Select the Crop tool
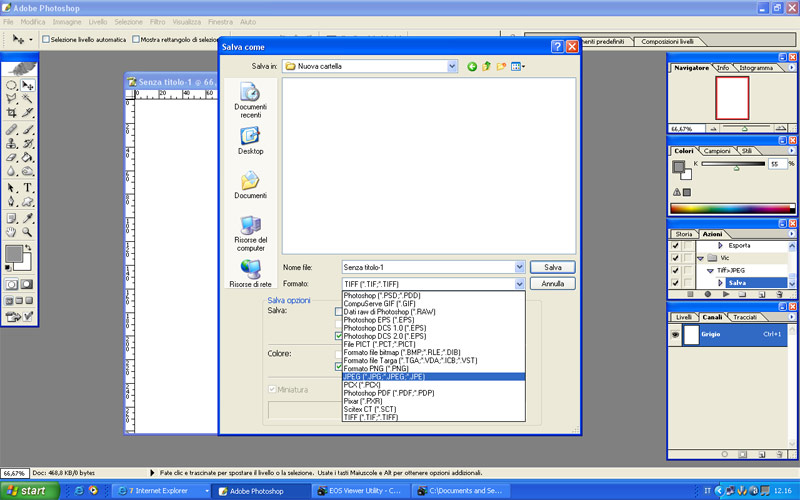Image resolution: width=800 pixels, height=500 pixels. coord(12,113)
